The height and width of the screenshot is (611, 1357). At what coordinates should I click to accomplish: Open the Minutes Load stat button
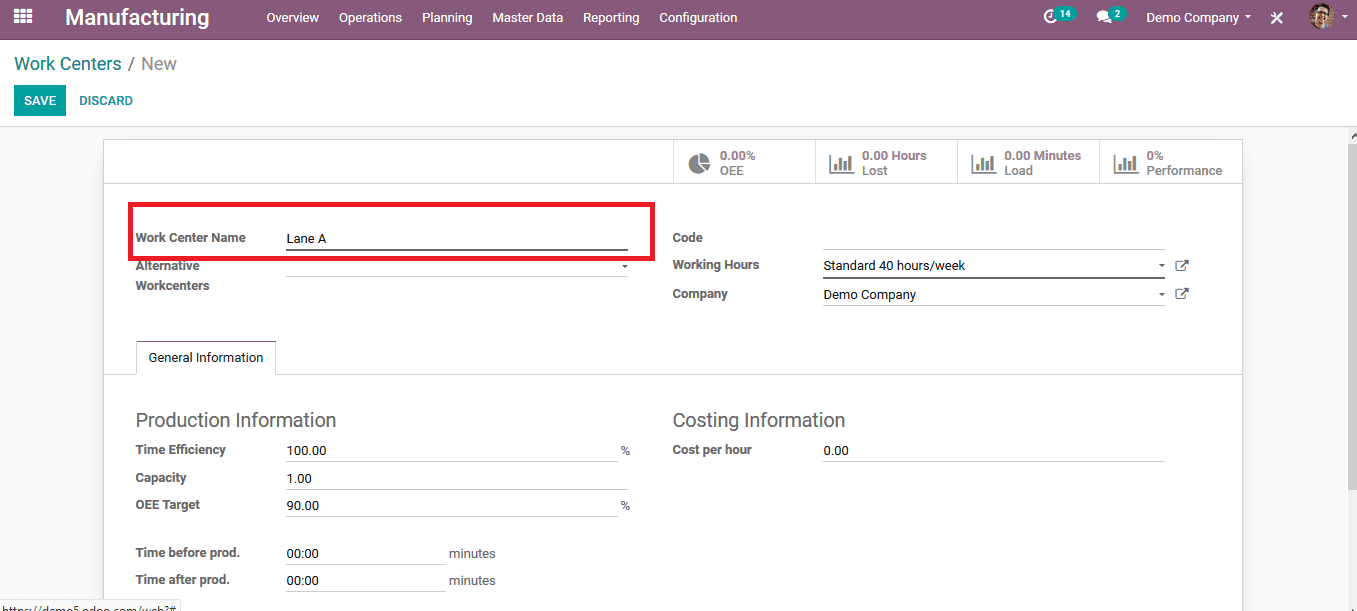coord(1028,163)
